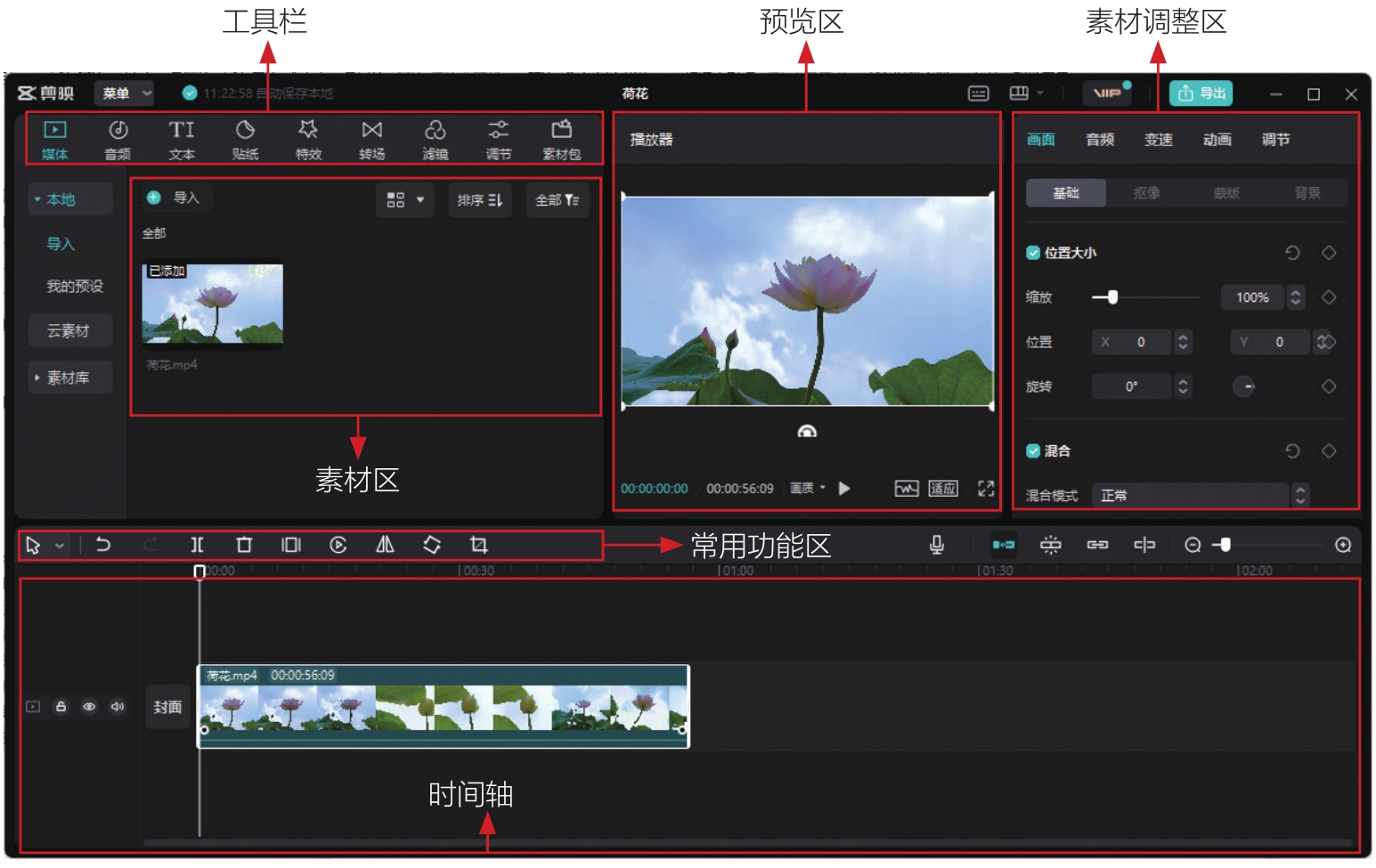
Task: Click the VIP button
Action: pyautogui.click(x=1107, y=93)
